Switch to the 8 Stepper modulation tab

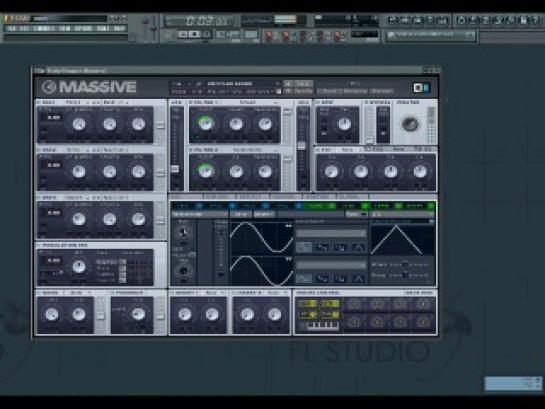coord(418,206)
